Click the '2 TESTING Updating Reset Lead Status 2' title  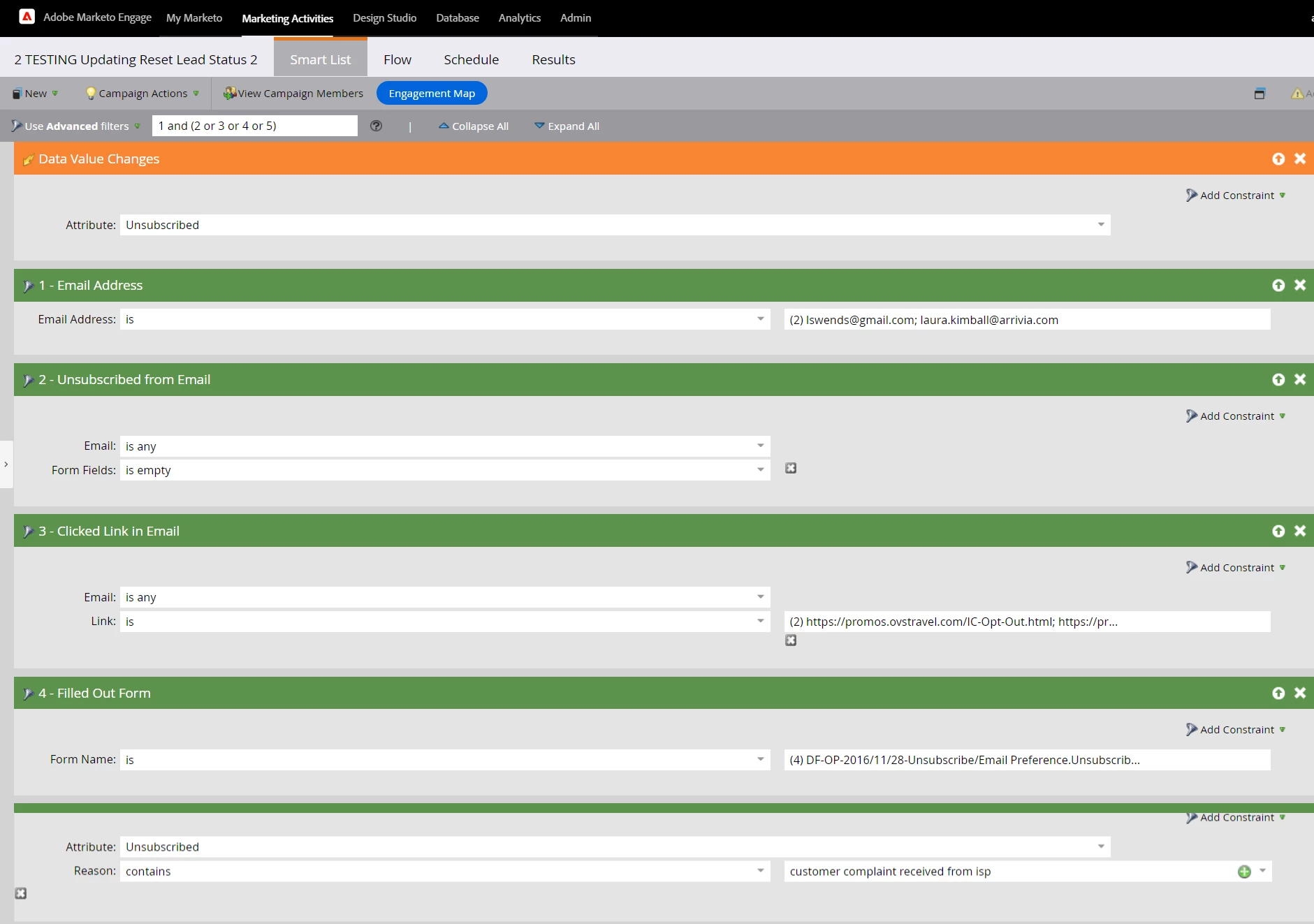[136, 60]
